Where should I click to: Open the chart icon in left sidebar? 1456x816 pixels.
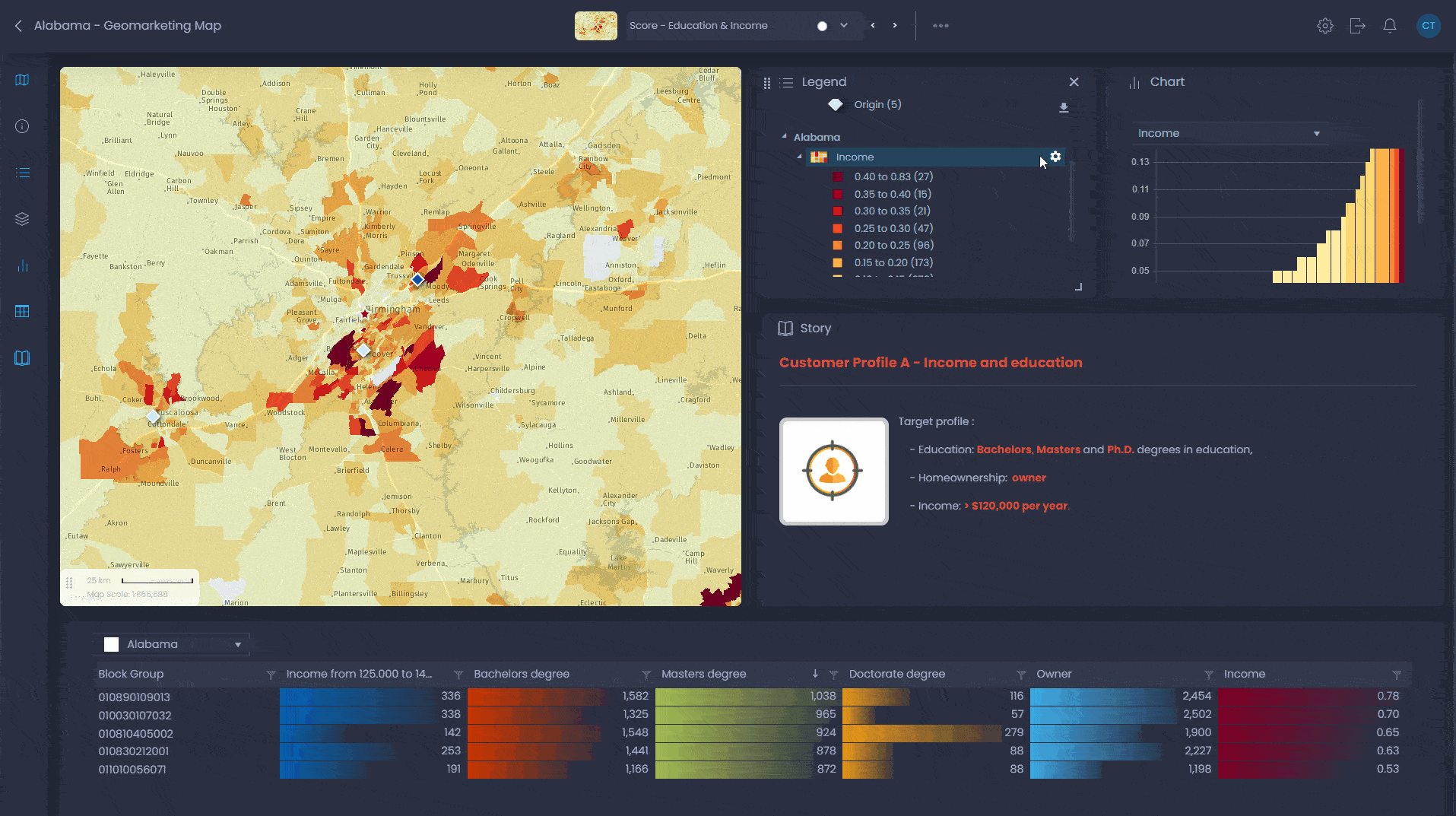(x=22, y=265)
